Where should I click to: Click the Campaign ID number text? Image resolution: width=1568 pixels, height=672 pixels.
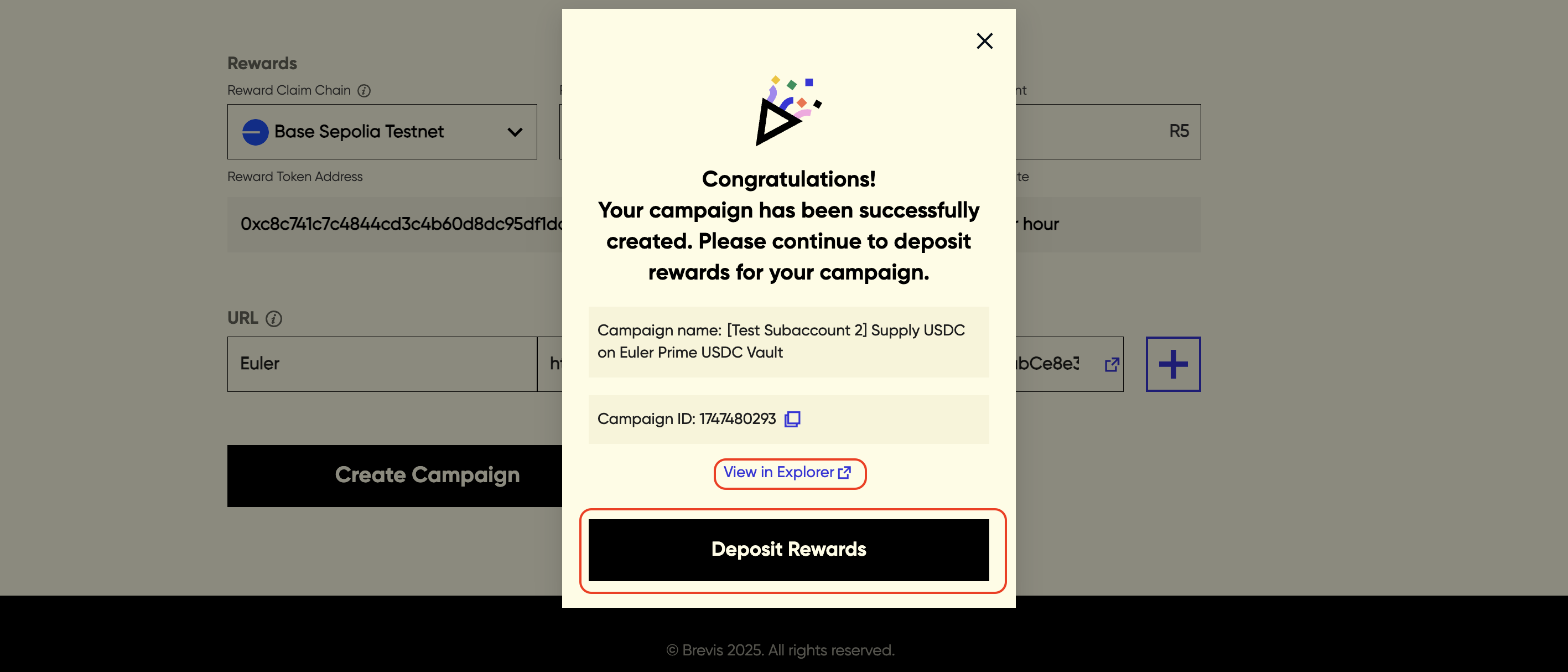pos(736,419)
